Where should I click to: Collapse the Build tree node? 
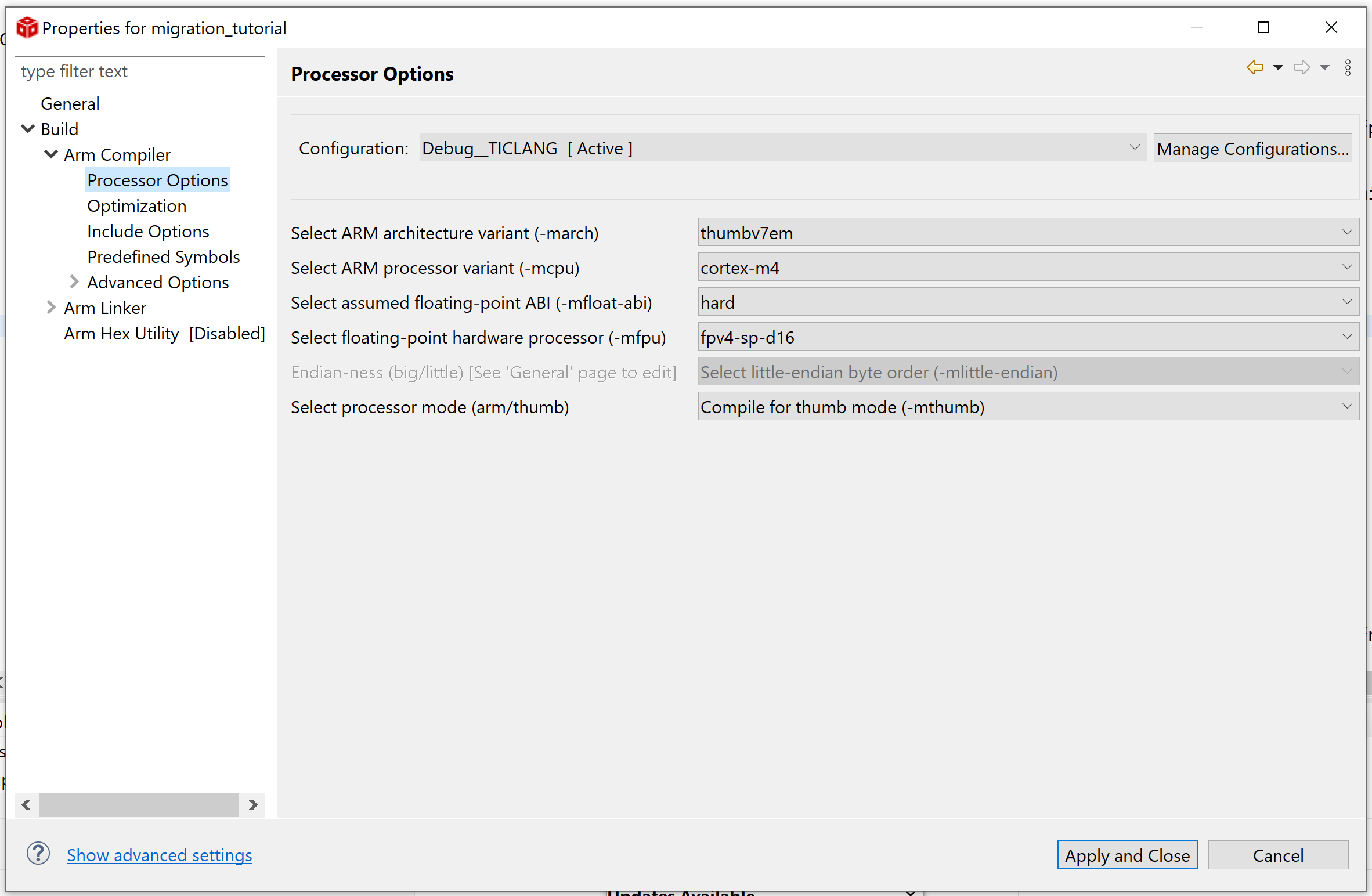tap(28, 129)
